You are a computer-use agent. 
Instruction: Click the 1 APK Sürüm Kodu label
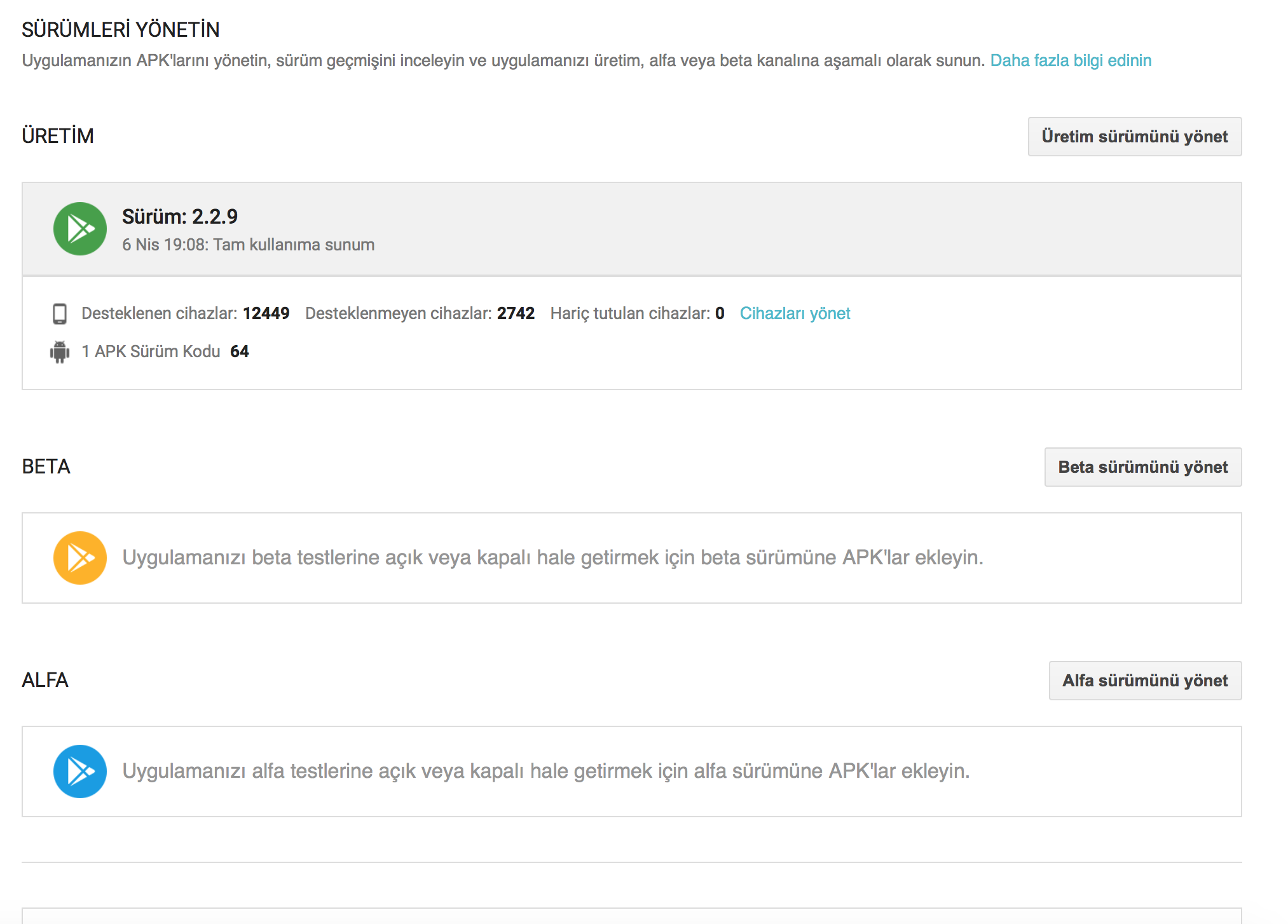click(x=151, y=351)
